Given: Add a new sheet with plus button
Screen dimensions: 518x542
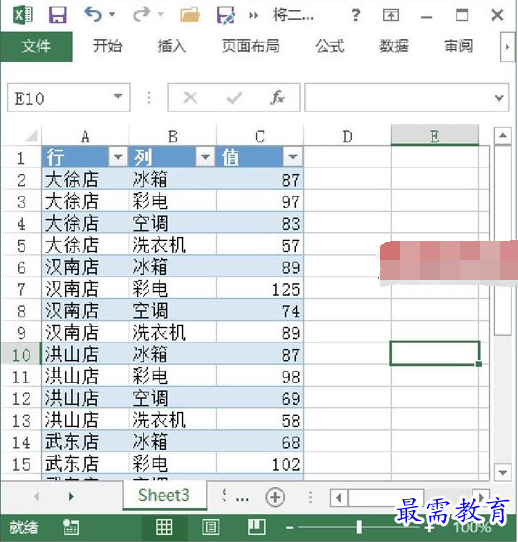Looking at the screenshot, I should pyautogui.click(x=275, y=497).
